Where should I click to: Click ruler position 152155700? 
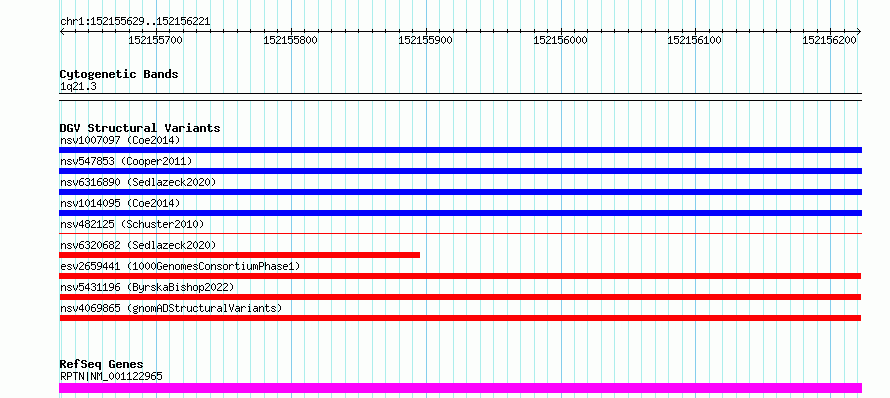pos(156,40)
